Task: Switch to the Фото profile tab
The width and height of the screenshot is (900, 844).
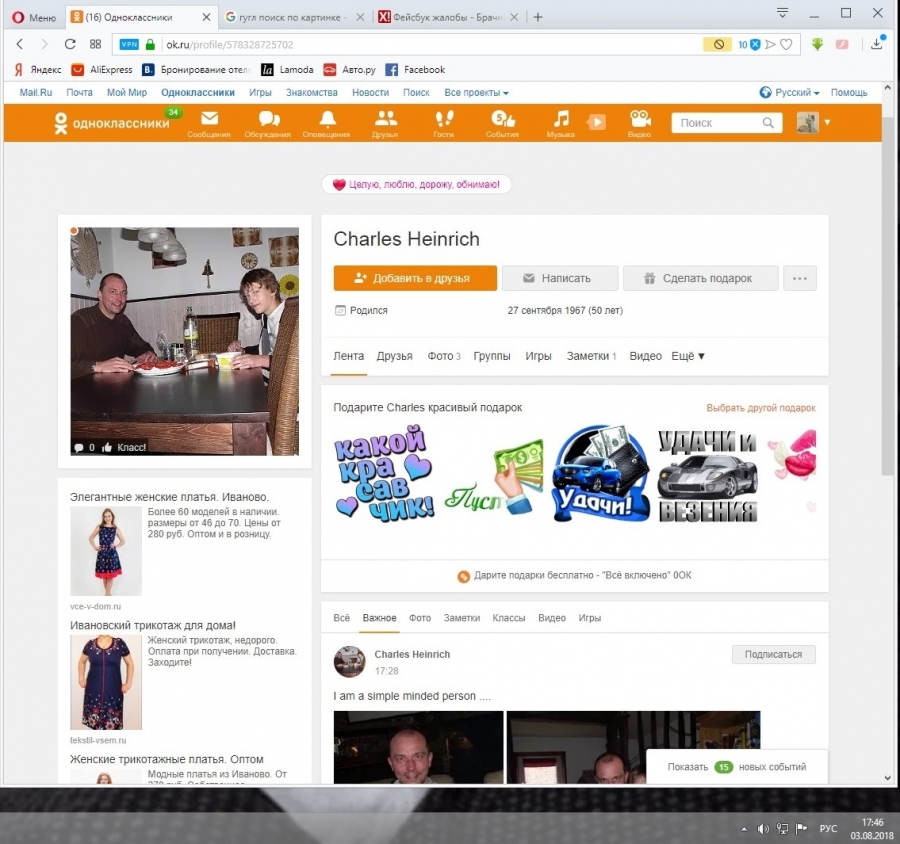Action: tap(443, 356)
